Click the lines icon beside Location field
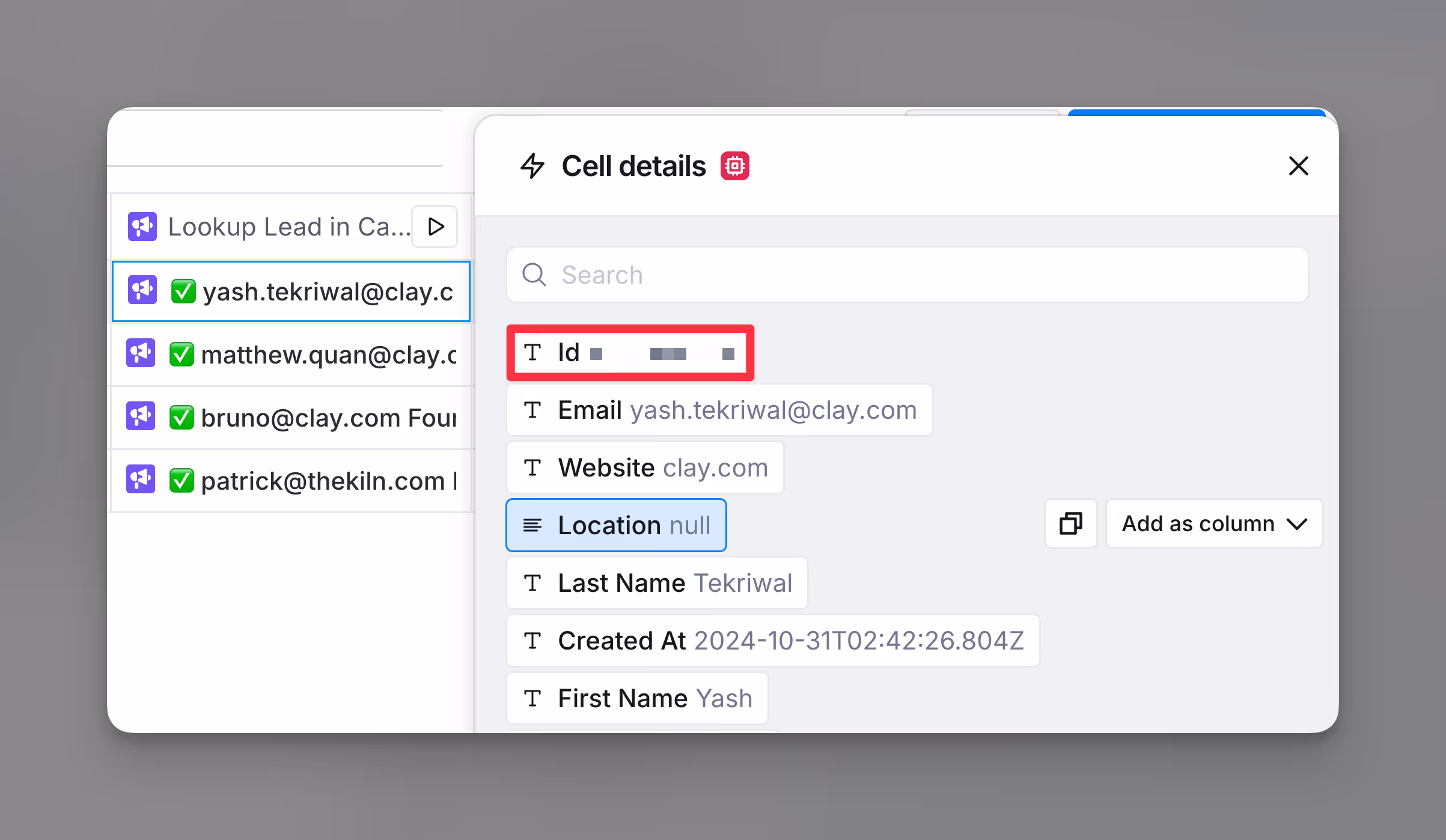Image resolution: width=1446 pixels, height=840 pixels. [x=532, y=525]
